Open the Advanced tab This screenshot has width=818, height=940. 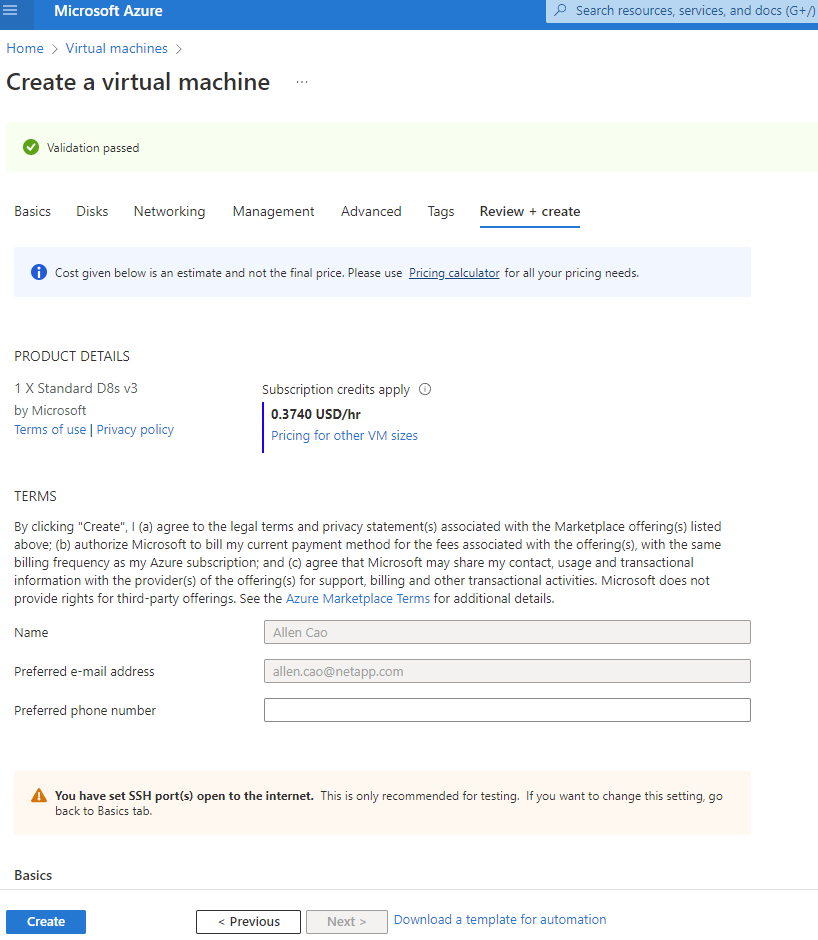[371, 211]
